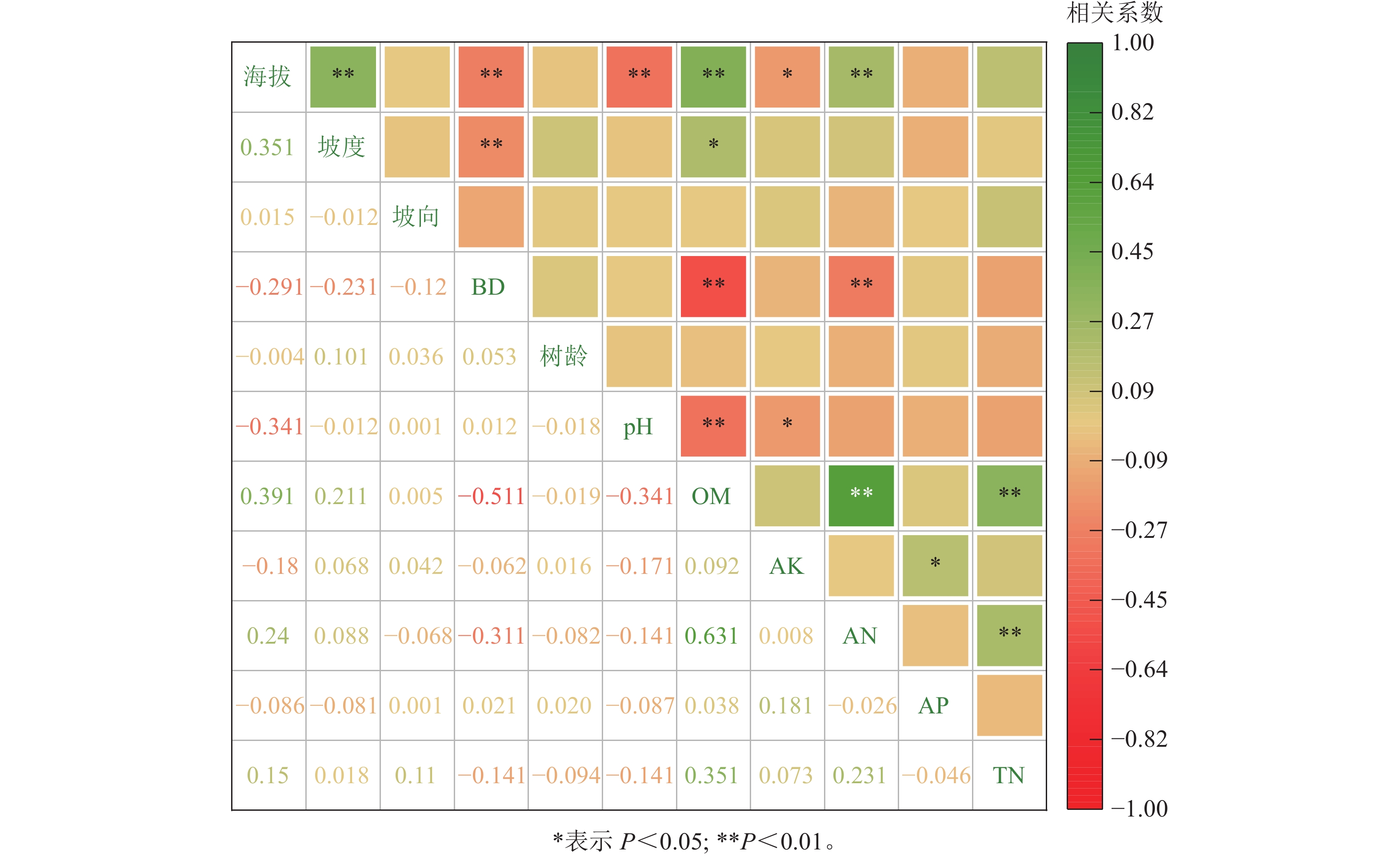Viewport: 1400px width, 857px height.
Task: Click the pH diagonal label
Action: coord(638,426)
